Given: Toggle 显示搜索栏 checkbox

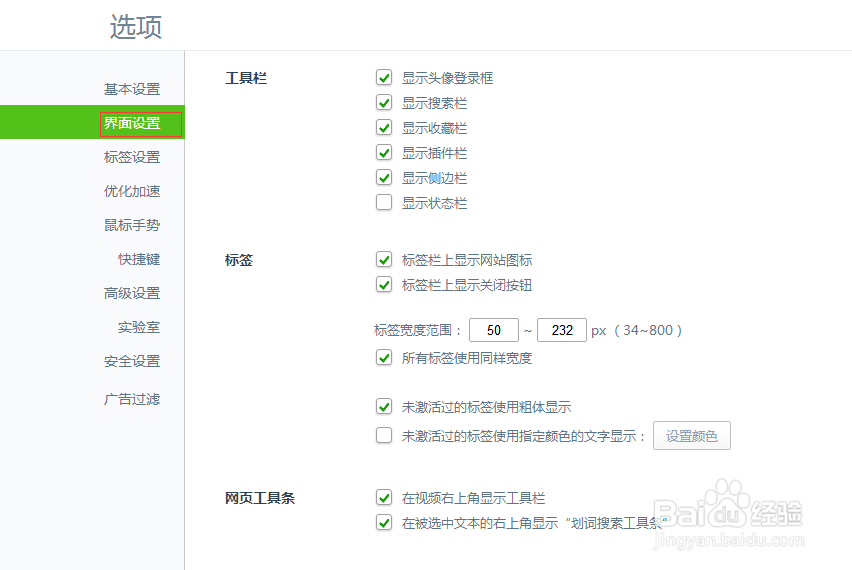Looking at the screenshot, I should [384, 102].
